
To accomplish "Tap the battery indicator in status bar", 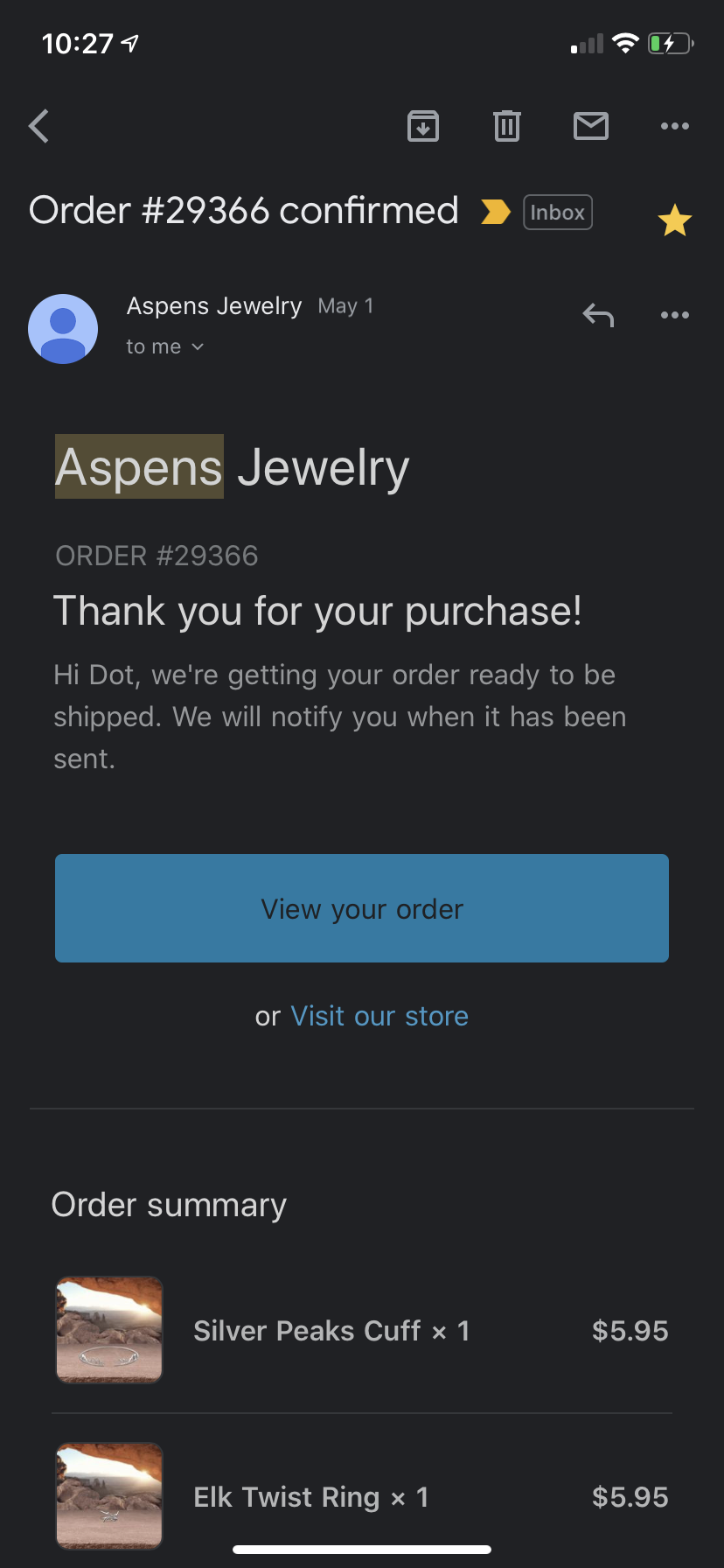I will tap(670, 43).
